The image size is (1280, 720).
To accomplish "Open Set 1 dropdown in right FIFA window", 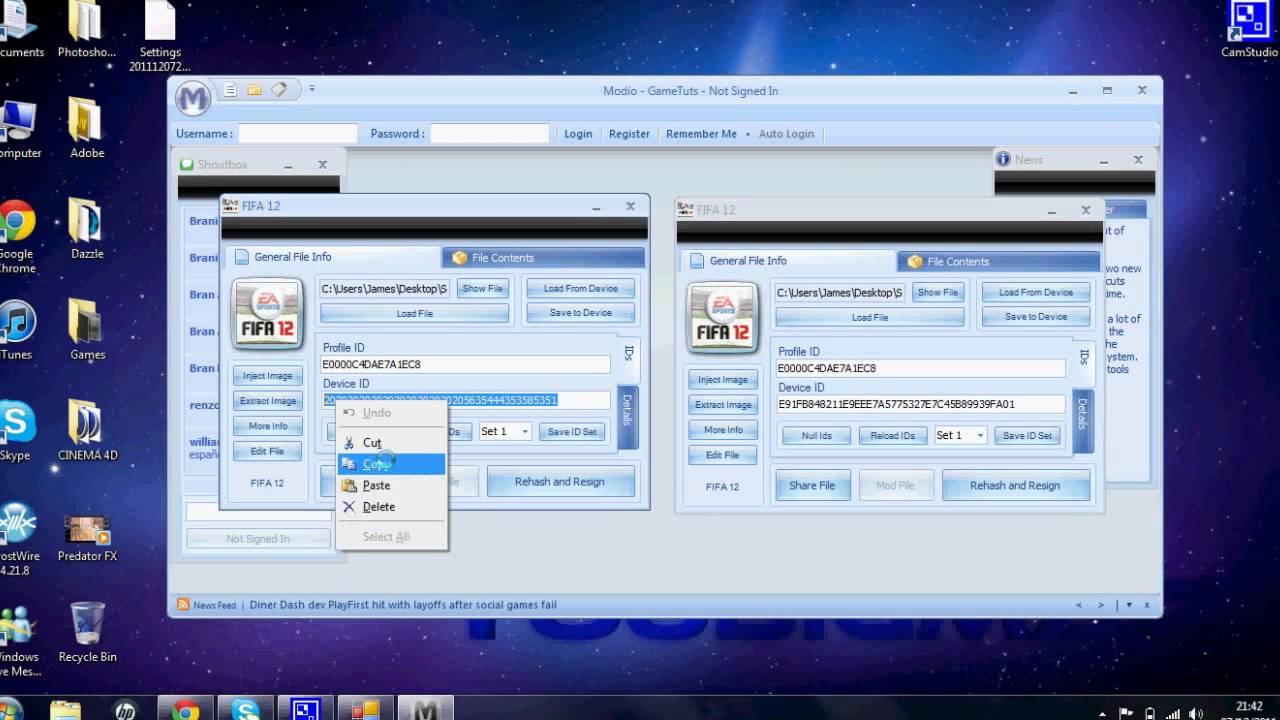I will pyautogui.click(x=960, y=436).
